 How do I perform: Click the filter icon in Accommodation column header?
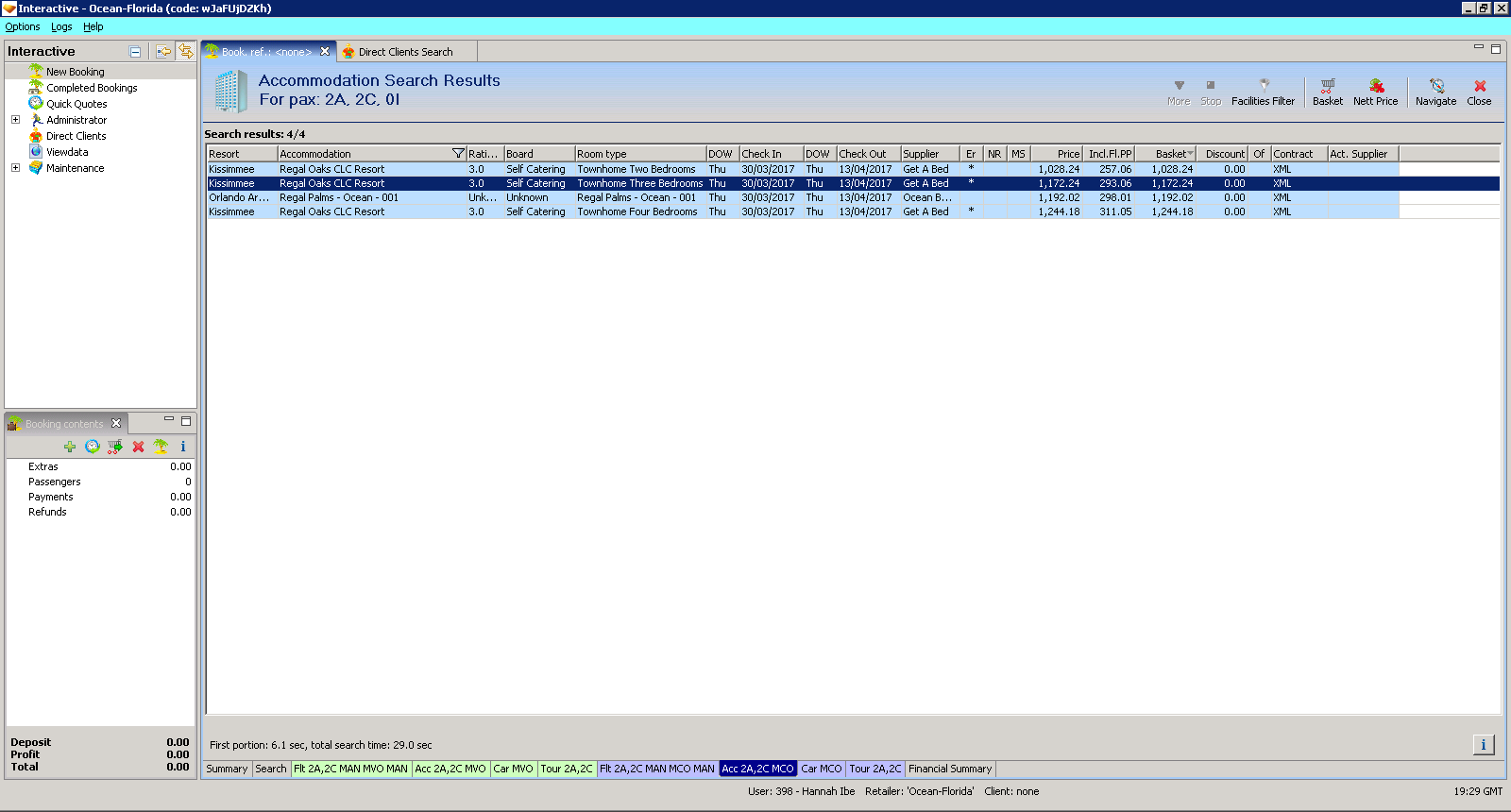tap(458, 154)
